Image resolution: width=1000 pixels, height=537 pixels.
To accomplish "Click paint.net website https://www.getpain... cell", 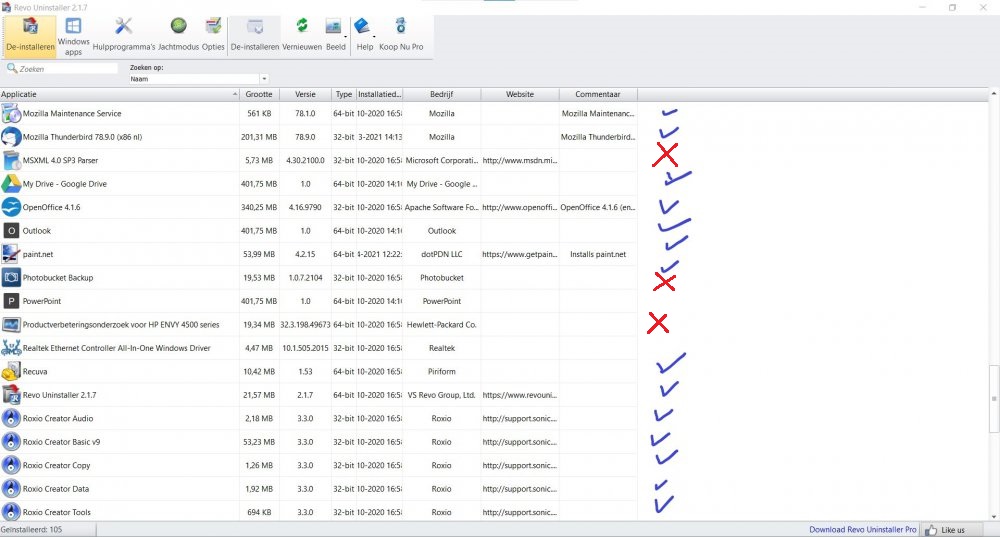I will point(520,254).
